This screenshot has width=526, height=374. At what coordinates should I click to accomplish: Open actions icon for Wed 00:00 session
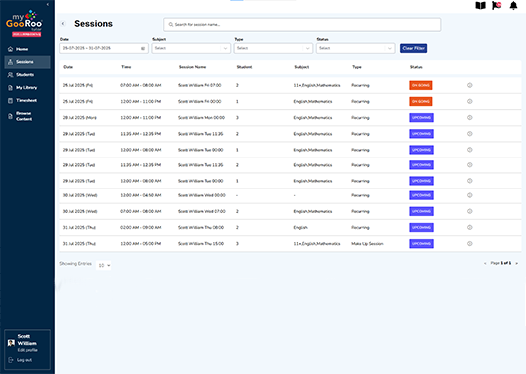coord(470,195)
